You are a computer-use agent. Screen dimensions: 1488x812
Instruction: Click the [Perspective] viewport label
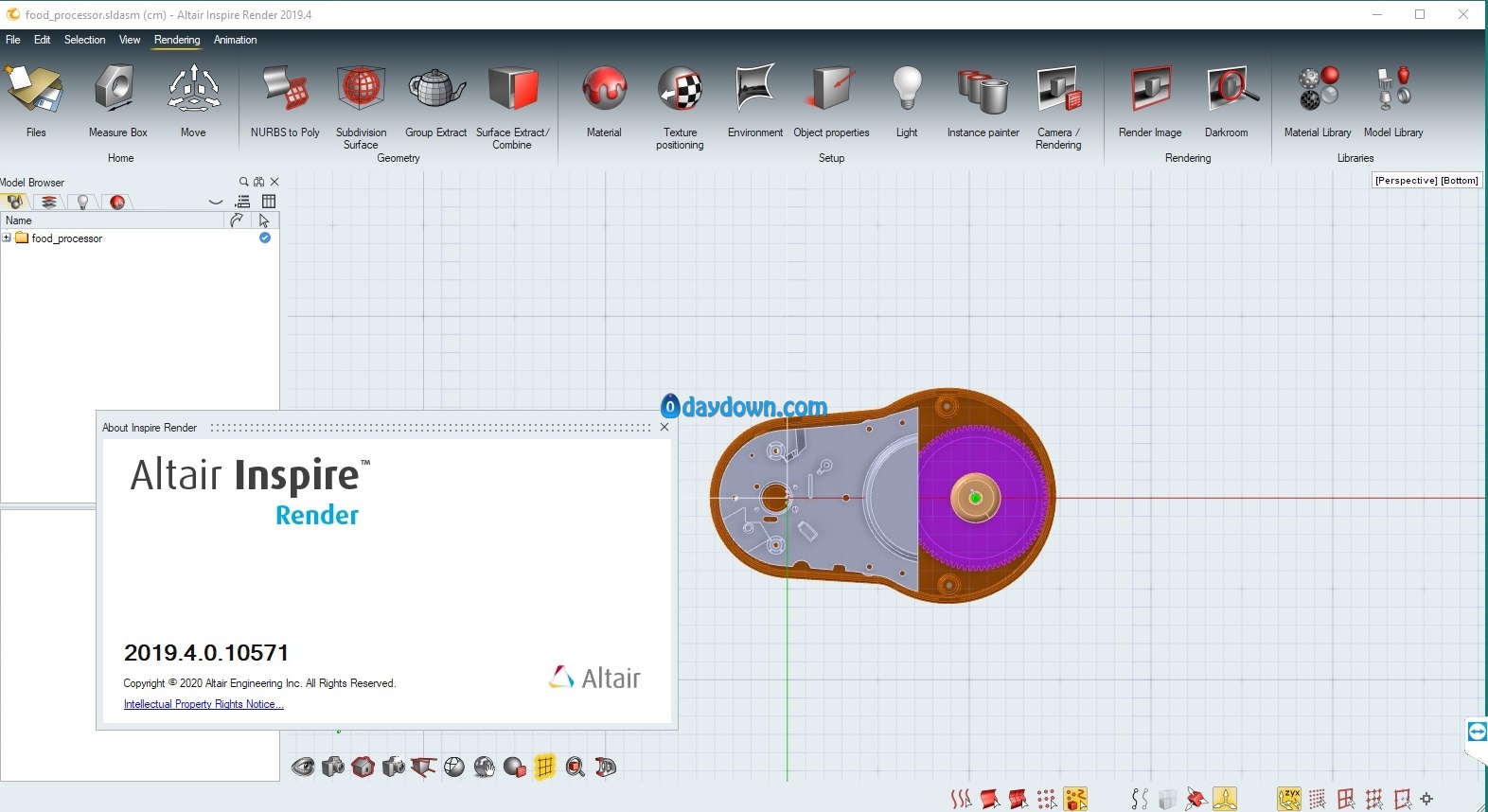1406,181
